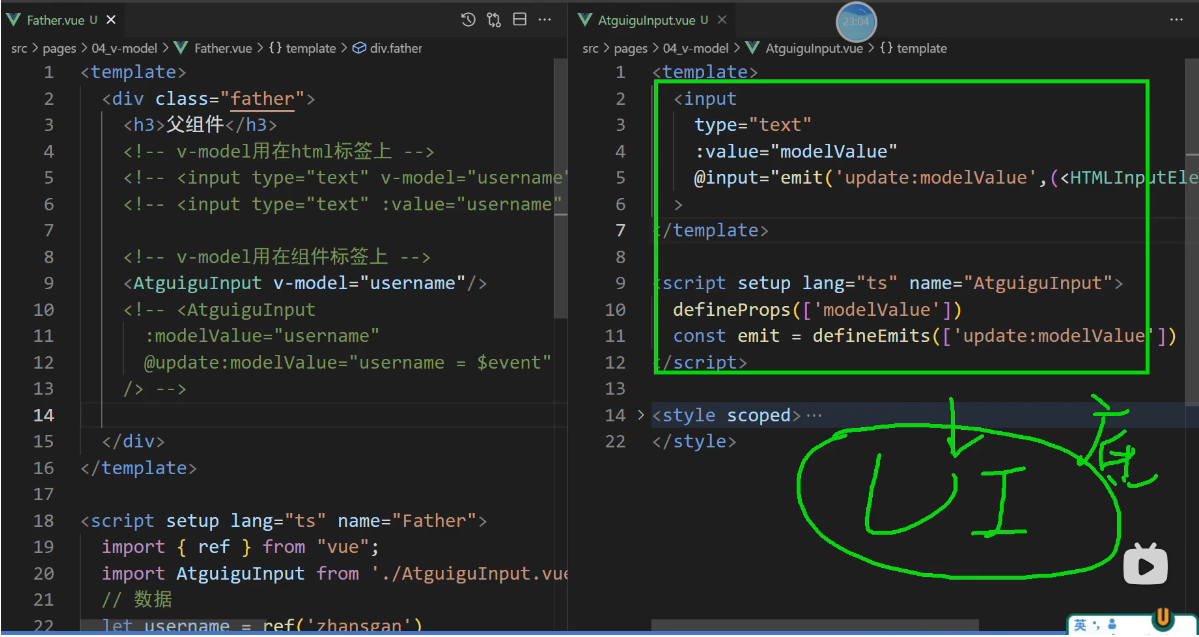Click "defineProps(['modelValue'])" line
Viewport: 1199px width, 637px height.
tap(817, 310)
